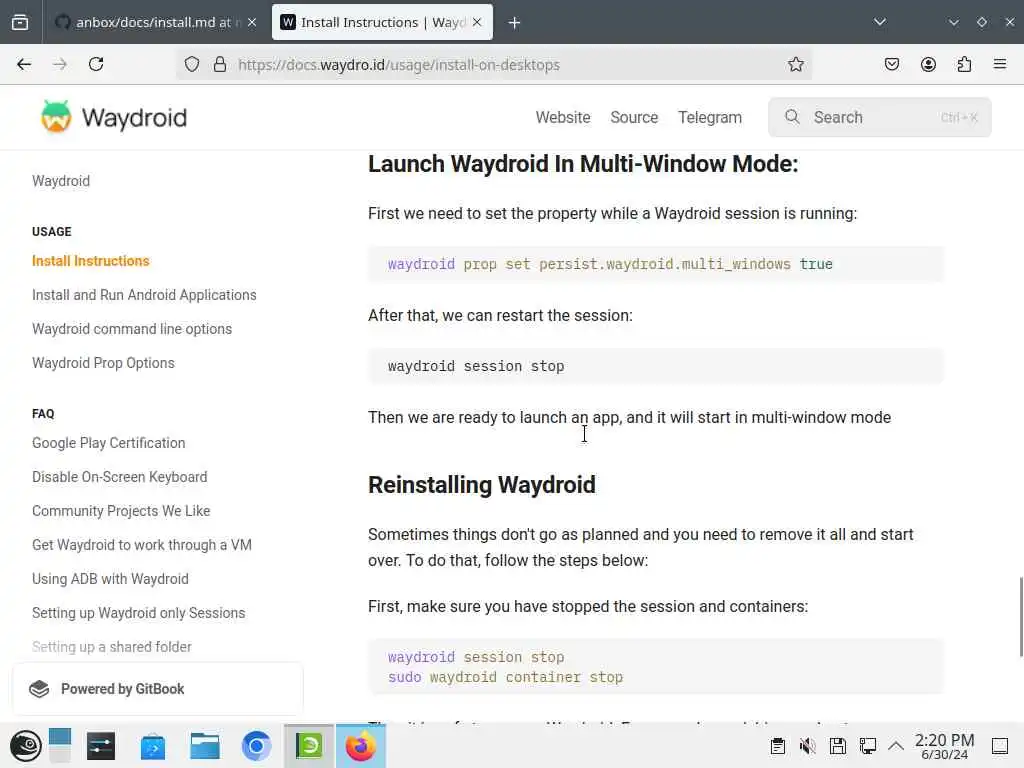Open the Firefox View icon in tab bar
The height and width of the screenshot is (768, 1024).
(x=20, y=22)
